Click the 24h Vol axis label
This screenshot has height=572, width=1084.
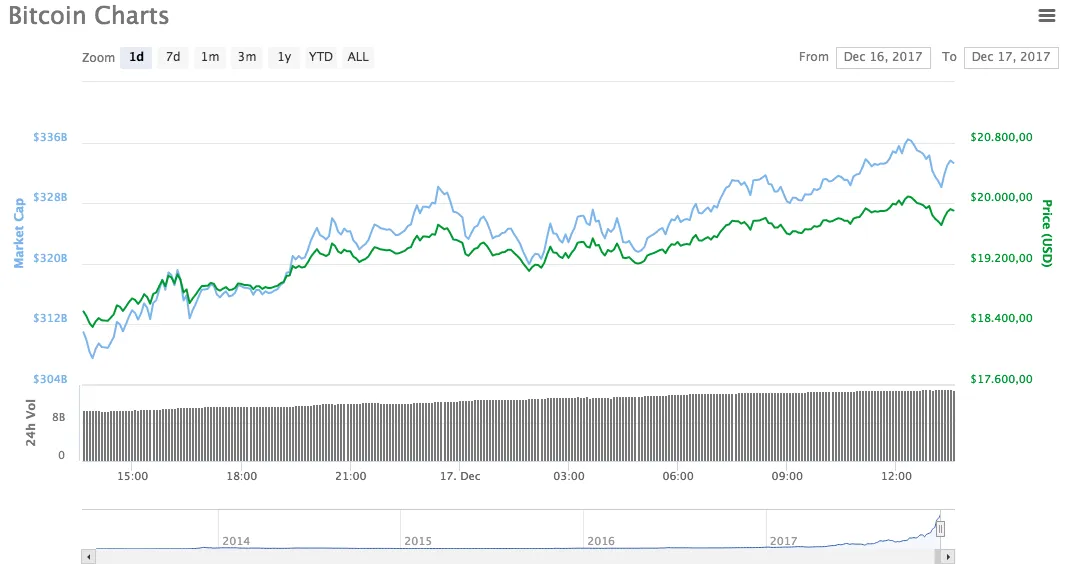pos(30,423)
